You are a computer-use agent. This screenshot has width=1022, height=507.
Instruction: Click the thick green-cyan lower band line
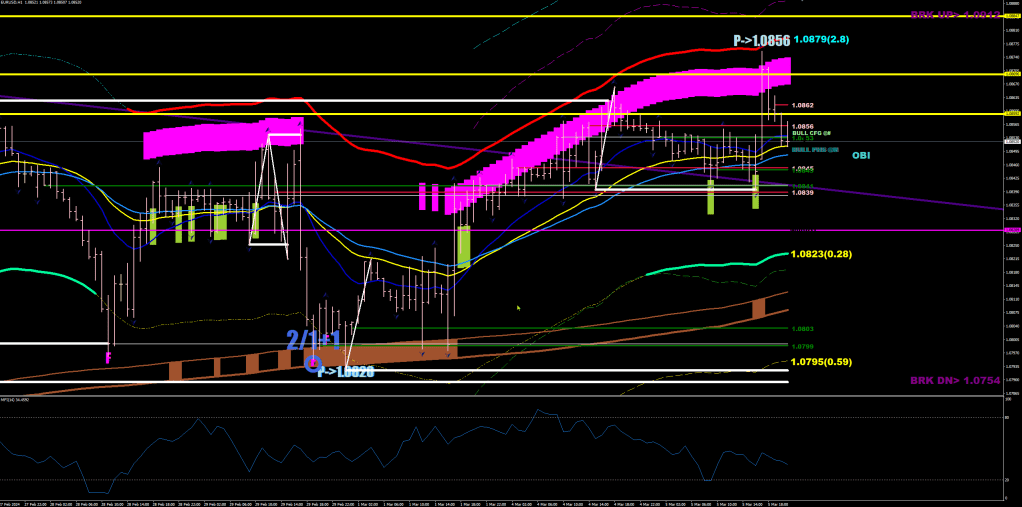[x=700, y=266]
